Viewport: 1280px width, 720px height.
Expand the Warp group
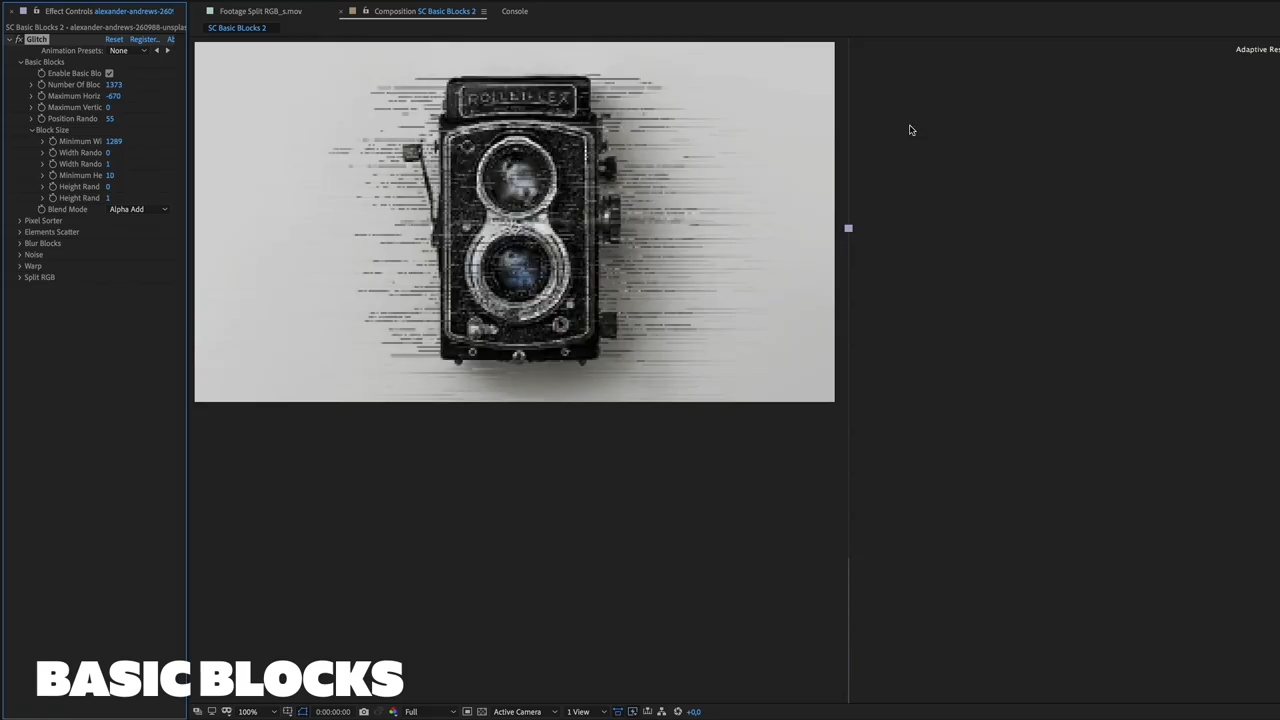(20, 266)
